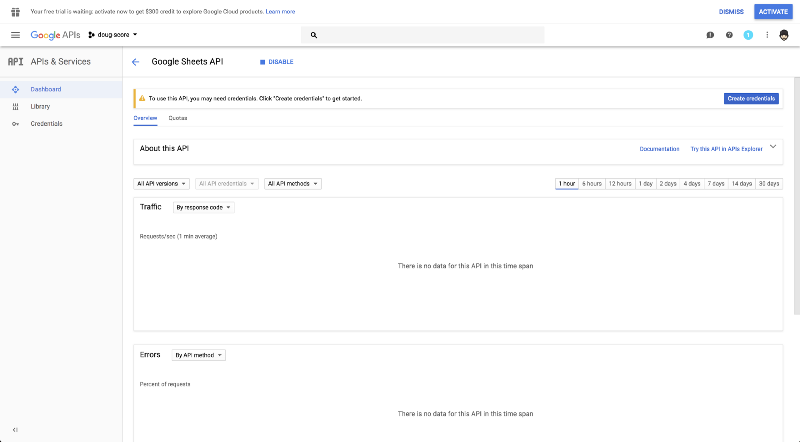The width and height of the screenshot is (800, 442).
Task: Open the Learn more link
Action: click(x=280, y=12)
